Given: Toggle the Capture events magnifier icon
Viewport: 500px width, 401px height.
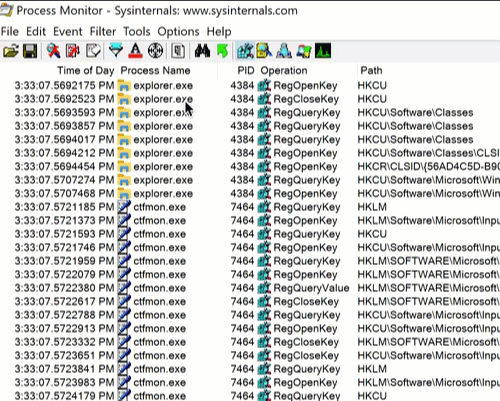Looking at the screenshot, I should (53, 51).
